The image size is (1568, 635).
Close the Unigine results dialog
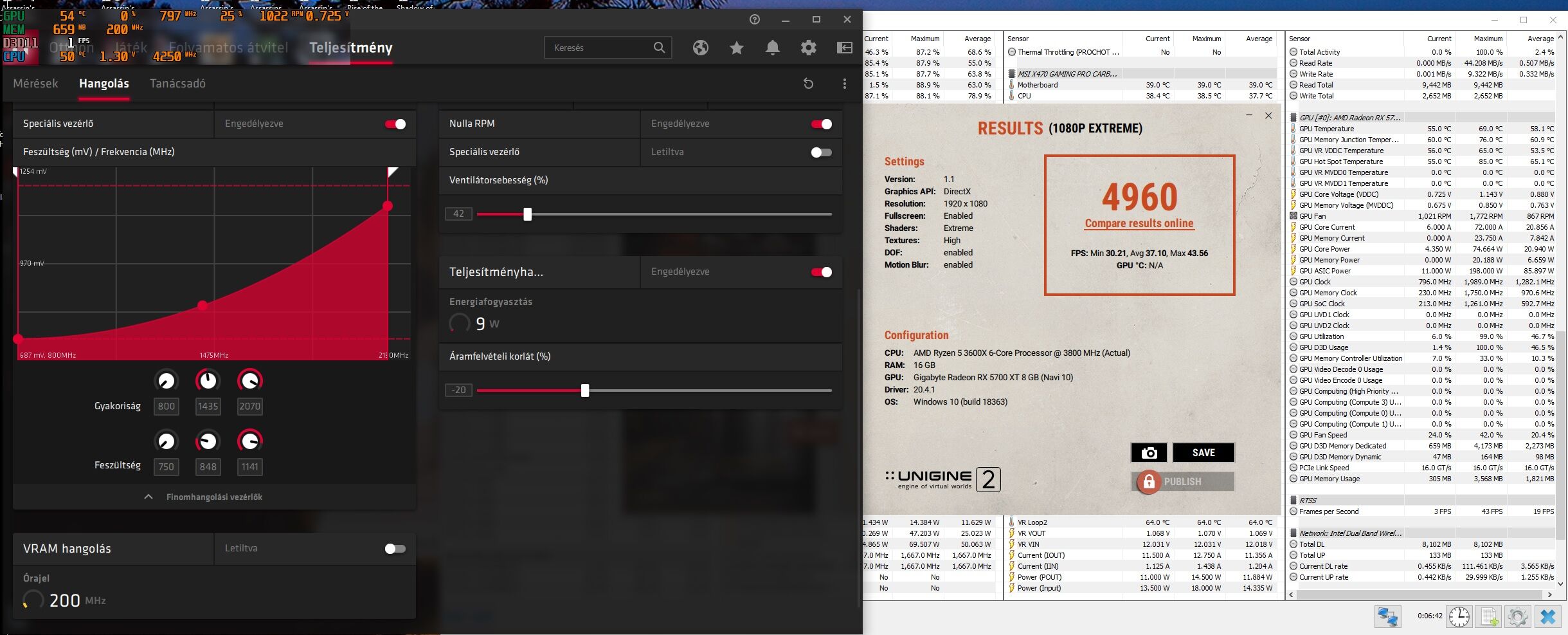[1268, 116]
